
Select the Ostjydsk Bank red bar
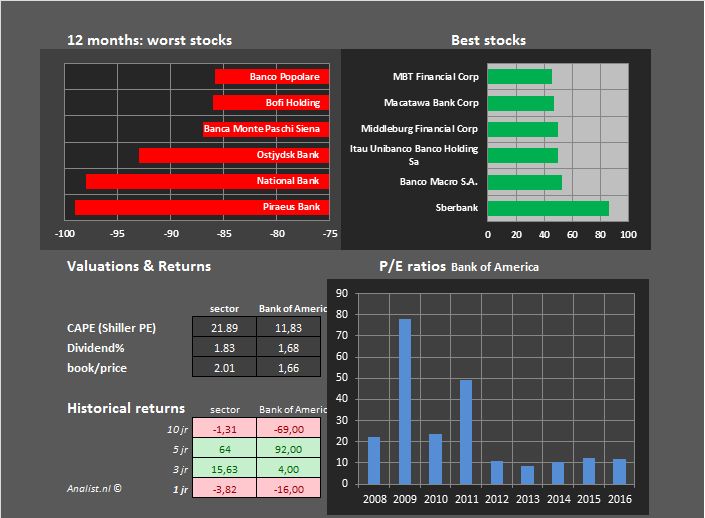coord(234,155)
